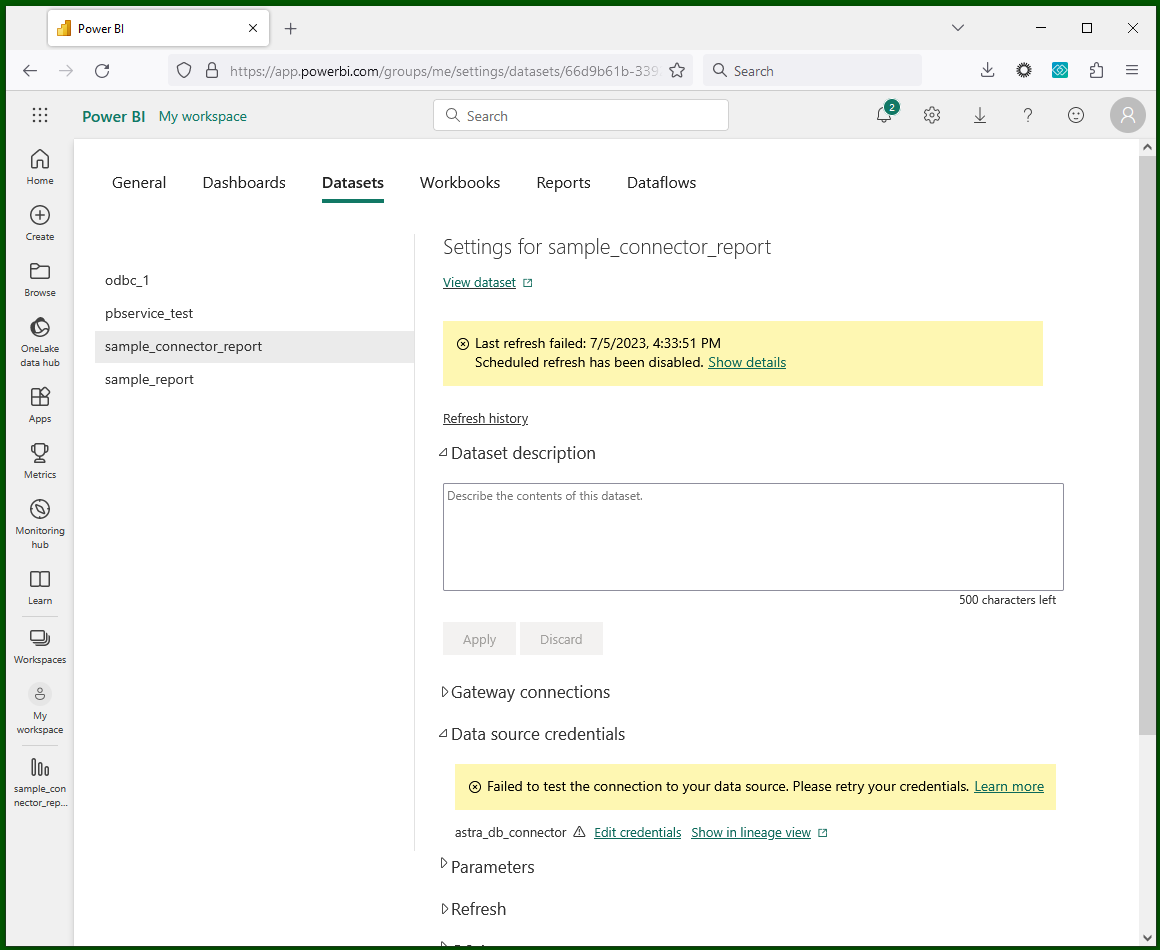Expand the Gateway connections section
The image size is (1160, 950).
click(x=444, y=692)
